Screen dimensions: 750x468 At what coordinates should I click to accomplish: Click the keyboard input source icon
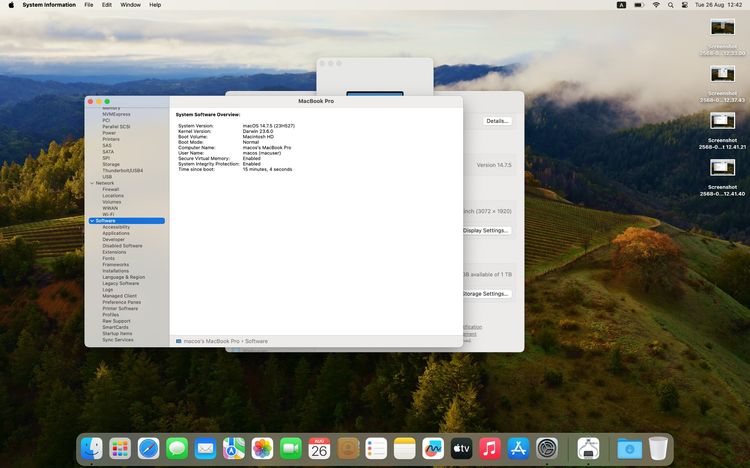pos(621,5)
